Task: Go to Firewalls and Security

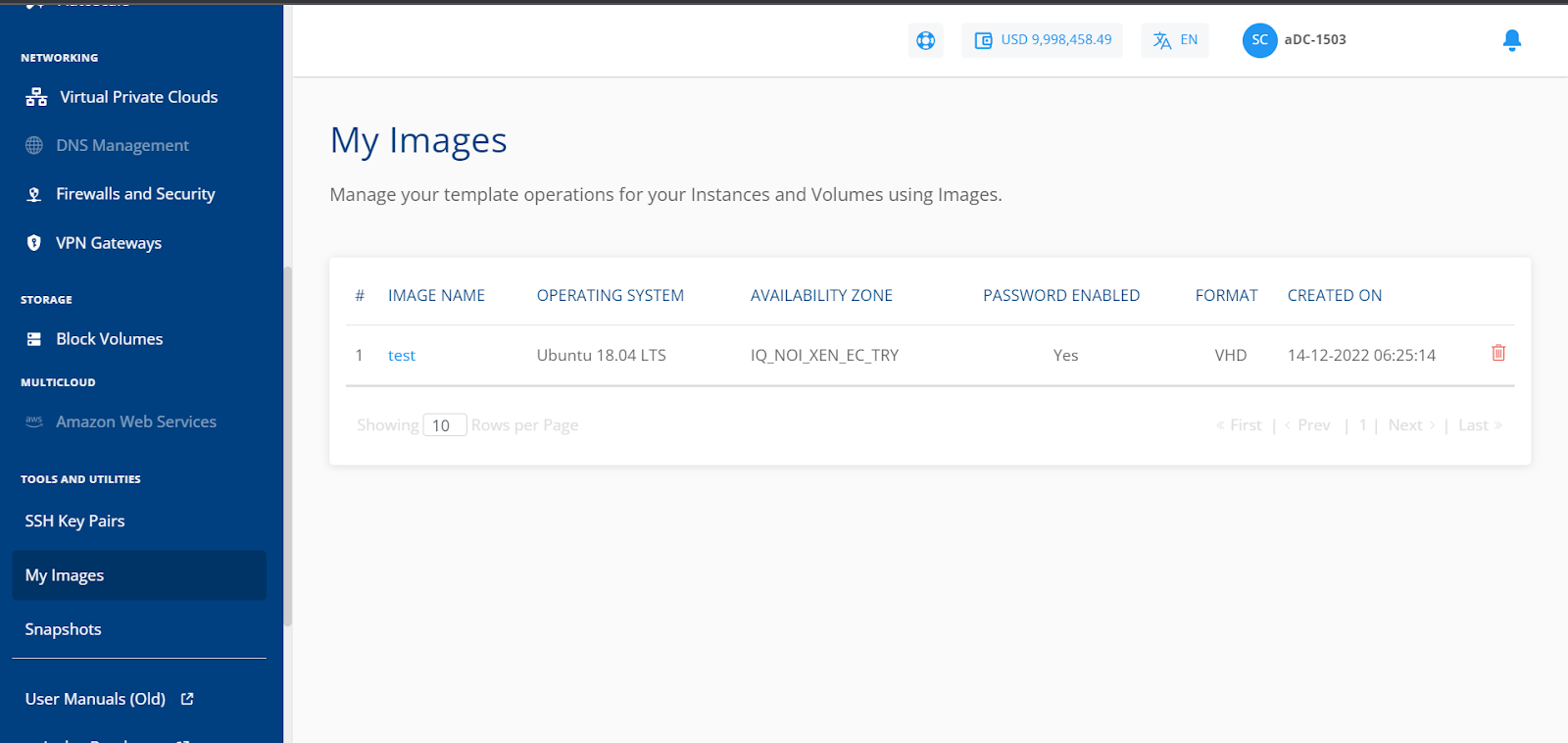Action: pyautogui.click(x=135, y=194)
